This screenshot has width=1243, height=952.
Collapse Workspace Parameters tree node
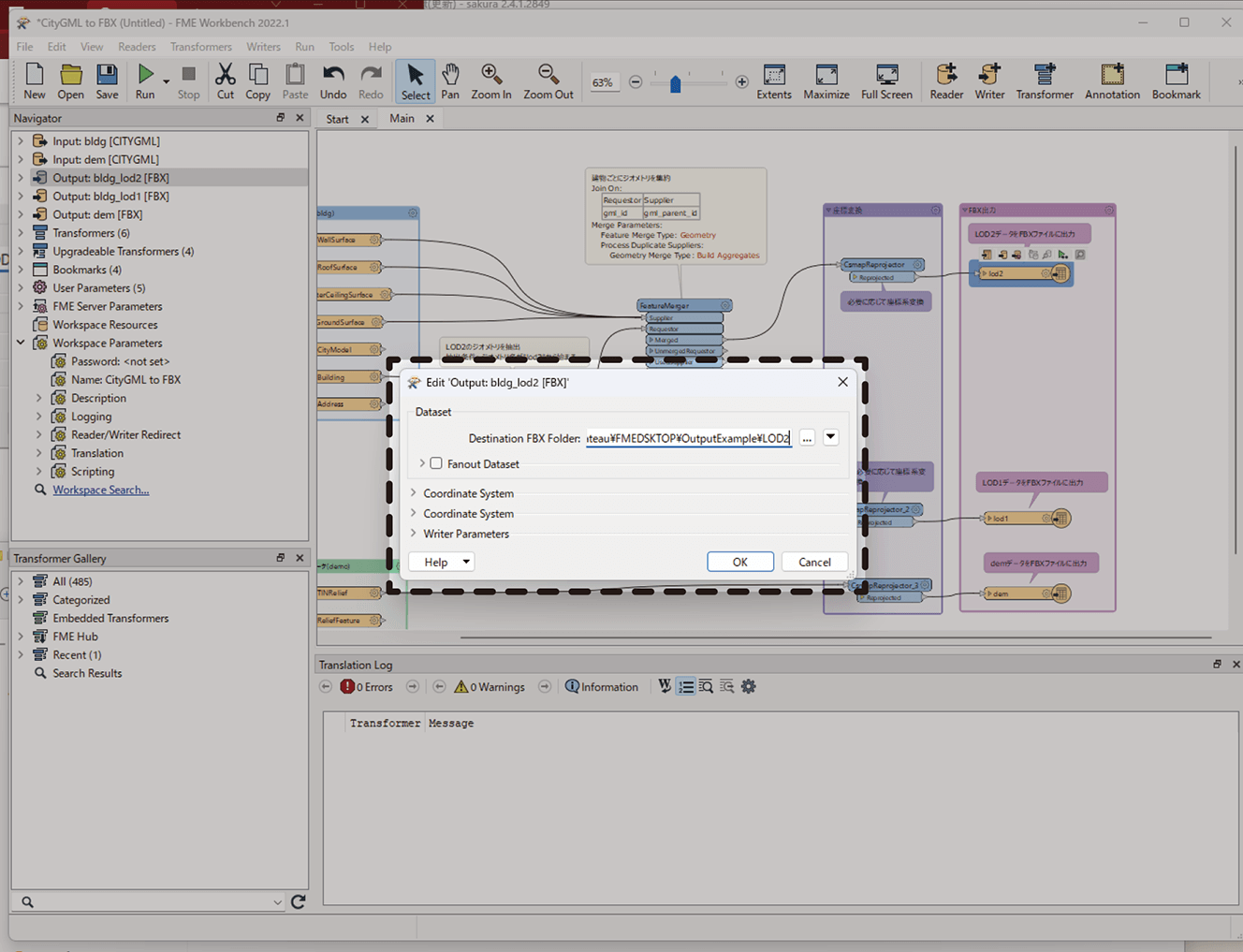pyautogui.click(x=21, y=343)
